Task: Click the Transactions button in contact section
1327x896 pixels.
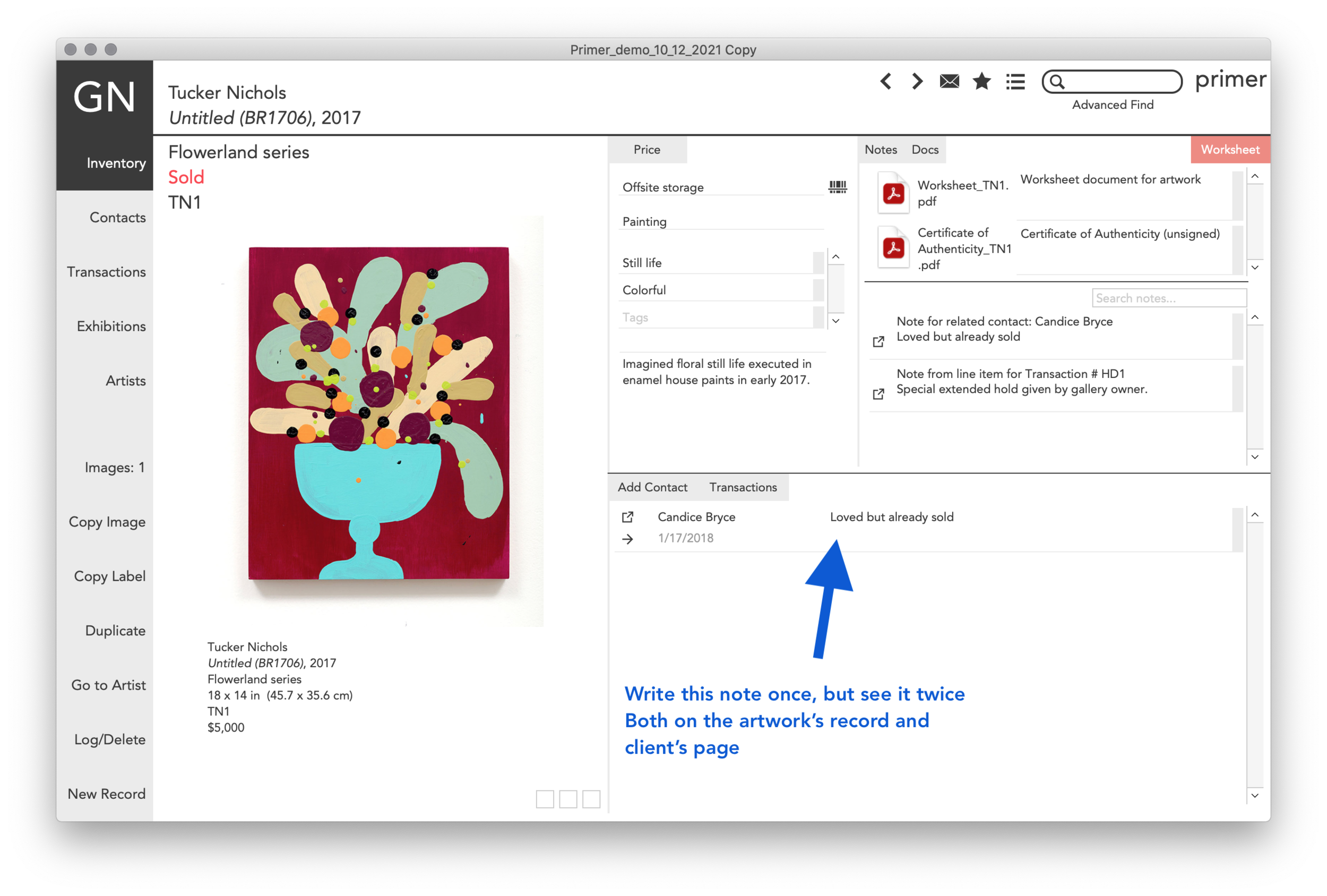Action: 744,487
